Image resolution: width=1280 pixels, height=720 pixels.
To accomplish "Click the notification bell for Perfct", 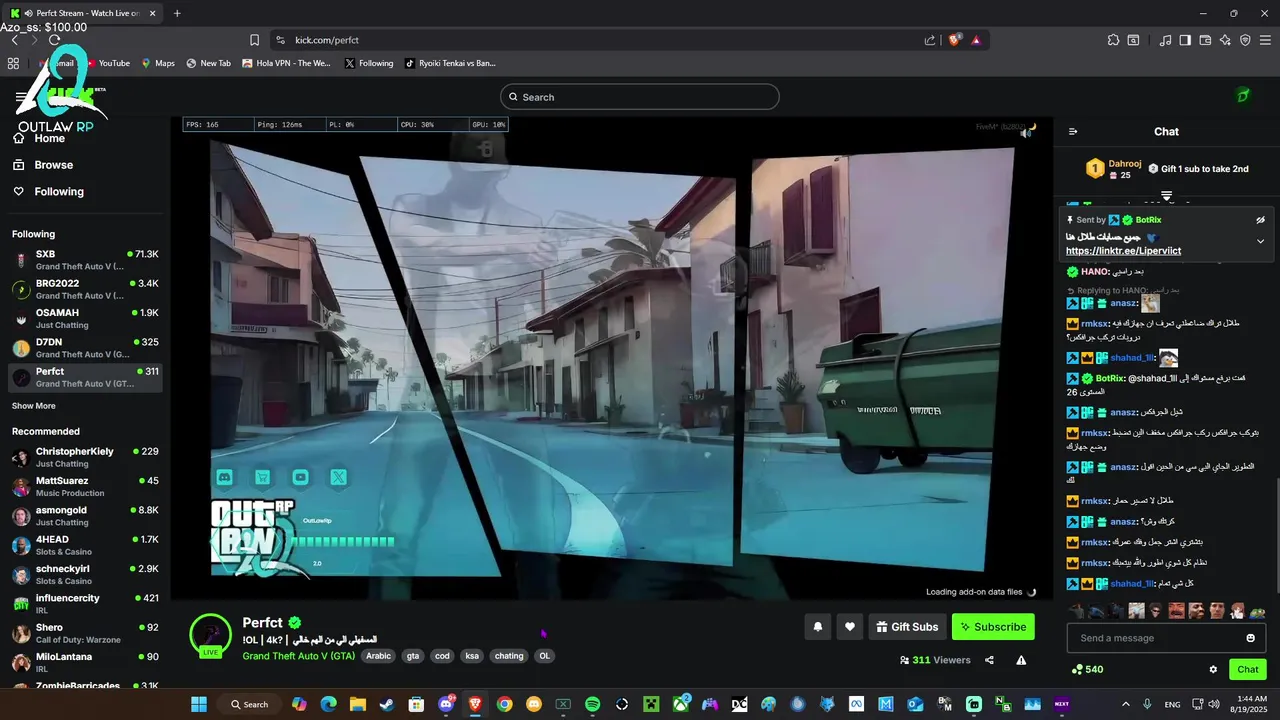I will tap(818, 627).
